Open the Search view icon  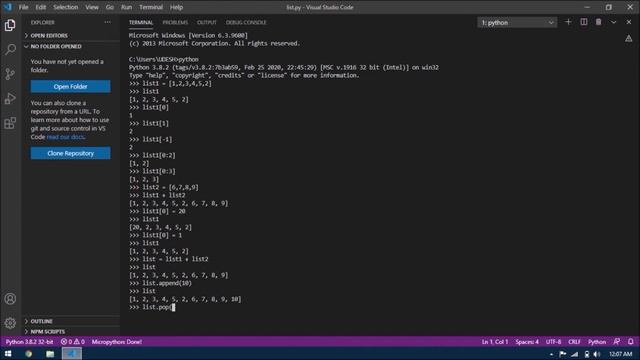10,50
